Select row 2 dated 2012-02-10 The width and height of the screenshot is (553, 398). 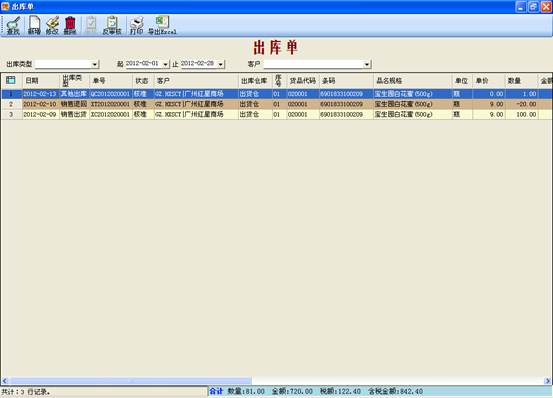point(276,104)
